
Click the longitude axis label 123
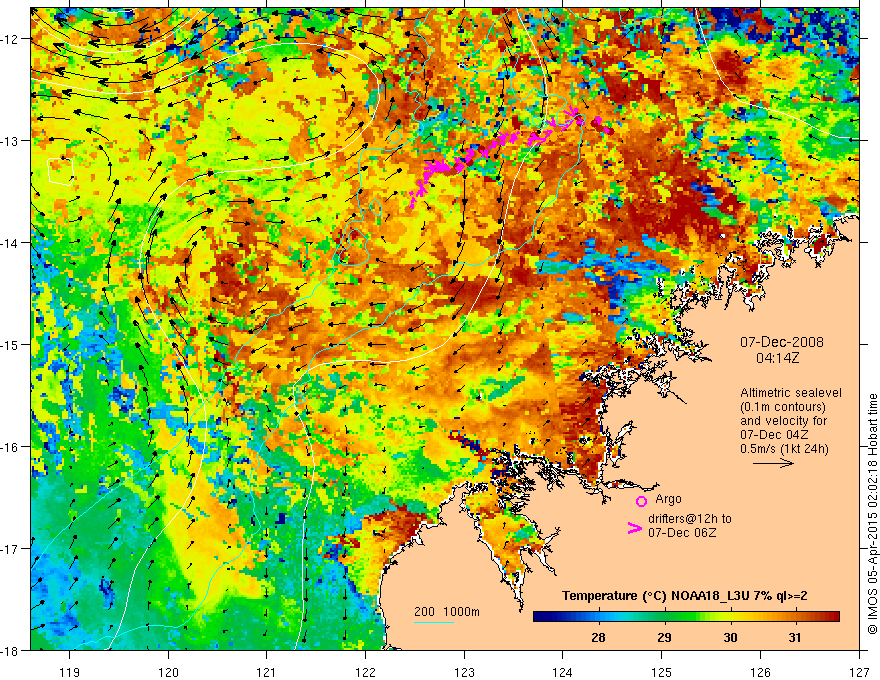464,672
